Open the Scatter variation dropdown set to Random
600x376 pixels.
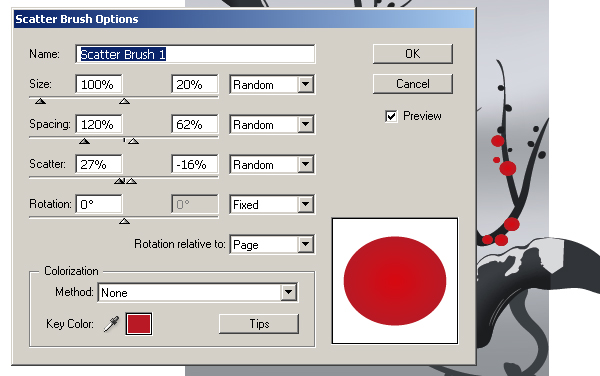click(x=272, y=164)
